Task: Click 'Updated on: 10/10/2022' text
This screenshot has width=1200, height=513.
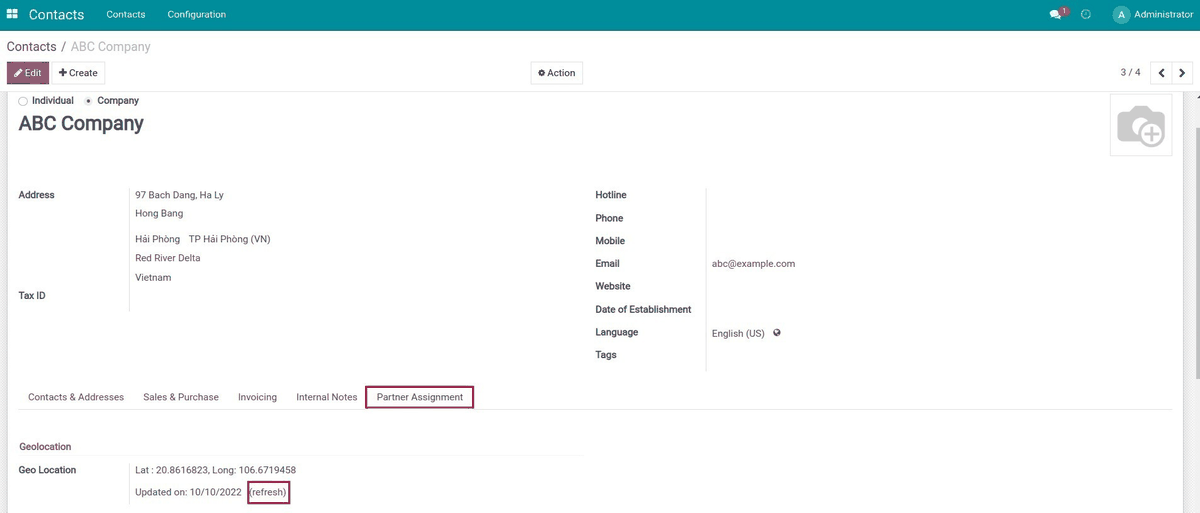Action: (x=188, y=492)
